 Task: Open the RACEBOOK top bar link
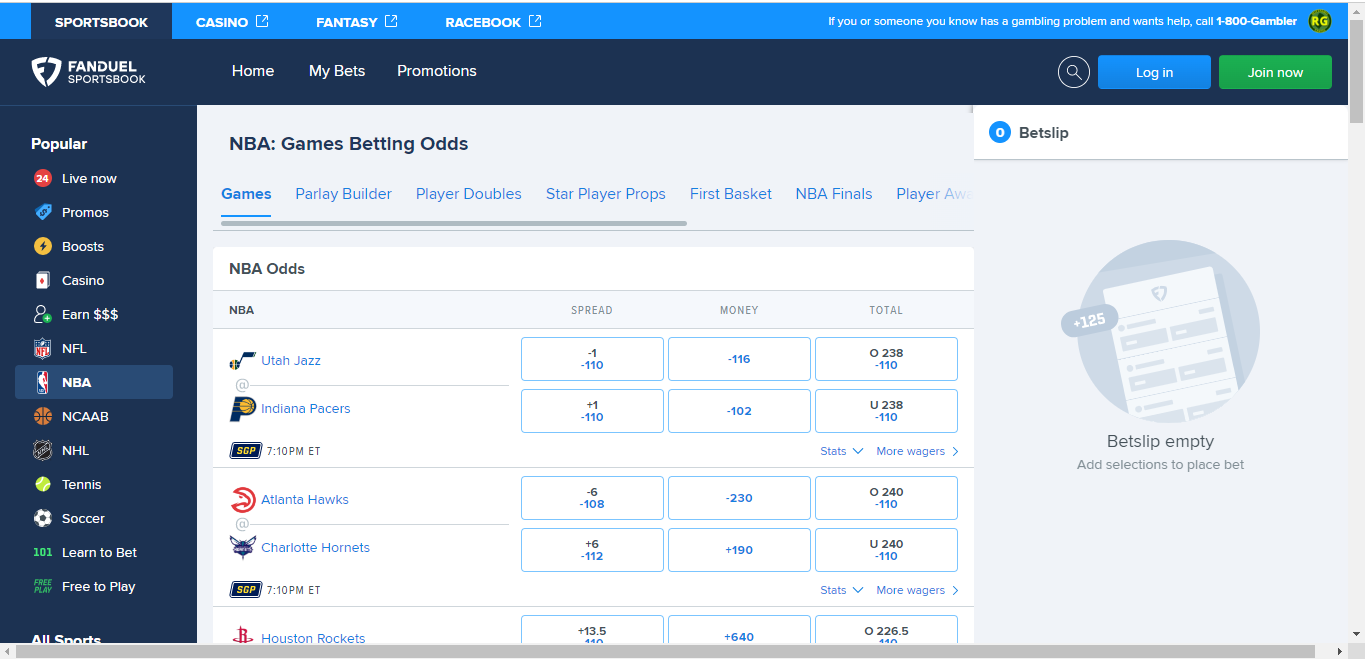(493, 21)
